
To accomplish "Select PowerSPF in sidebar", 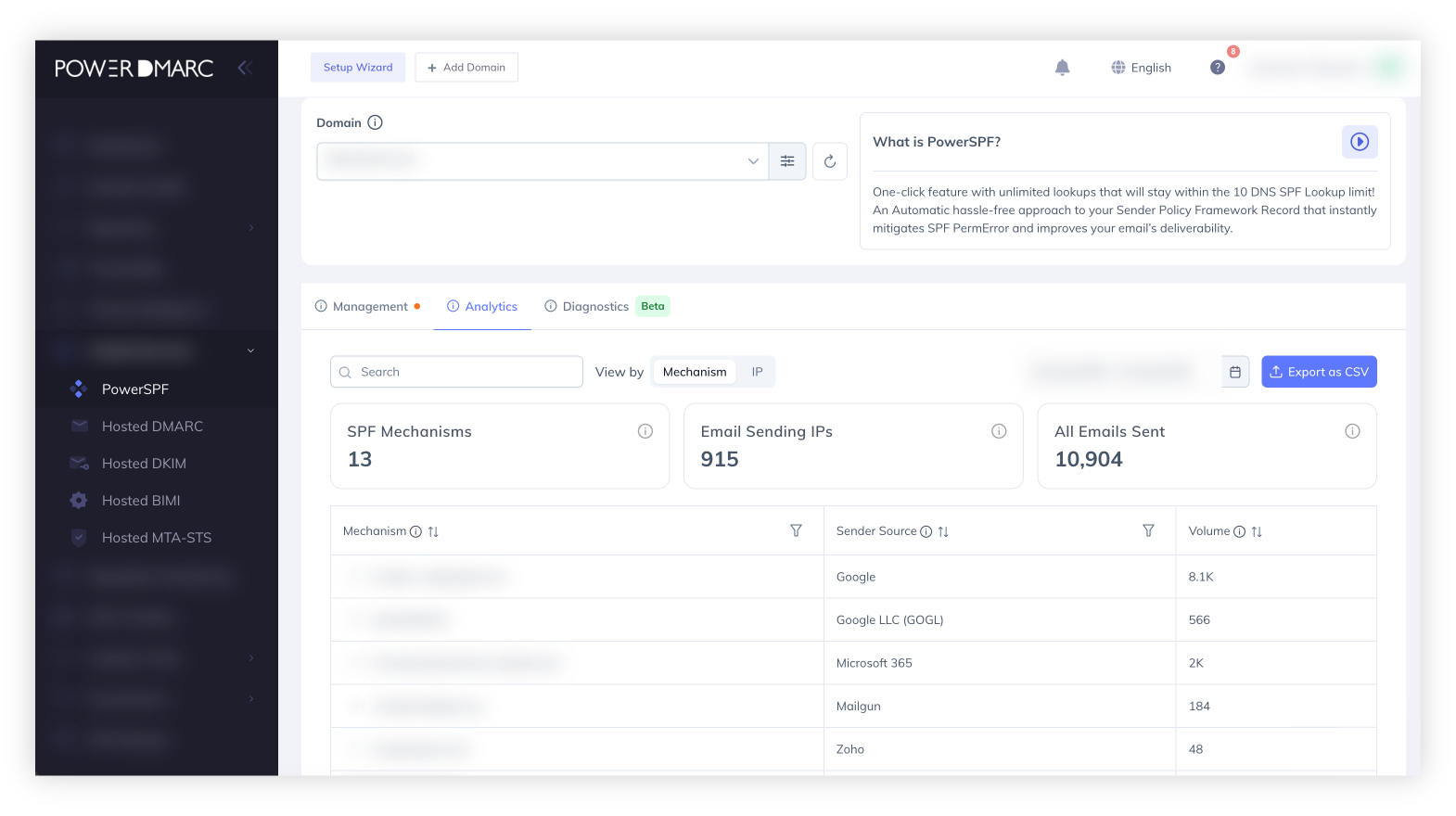I will pyautogui.click(x=135, y=389).
